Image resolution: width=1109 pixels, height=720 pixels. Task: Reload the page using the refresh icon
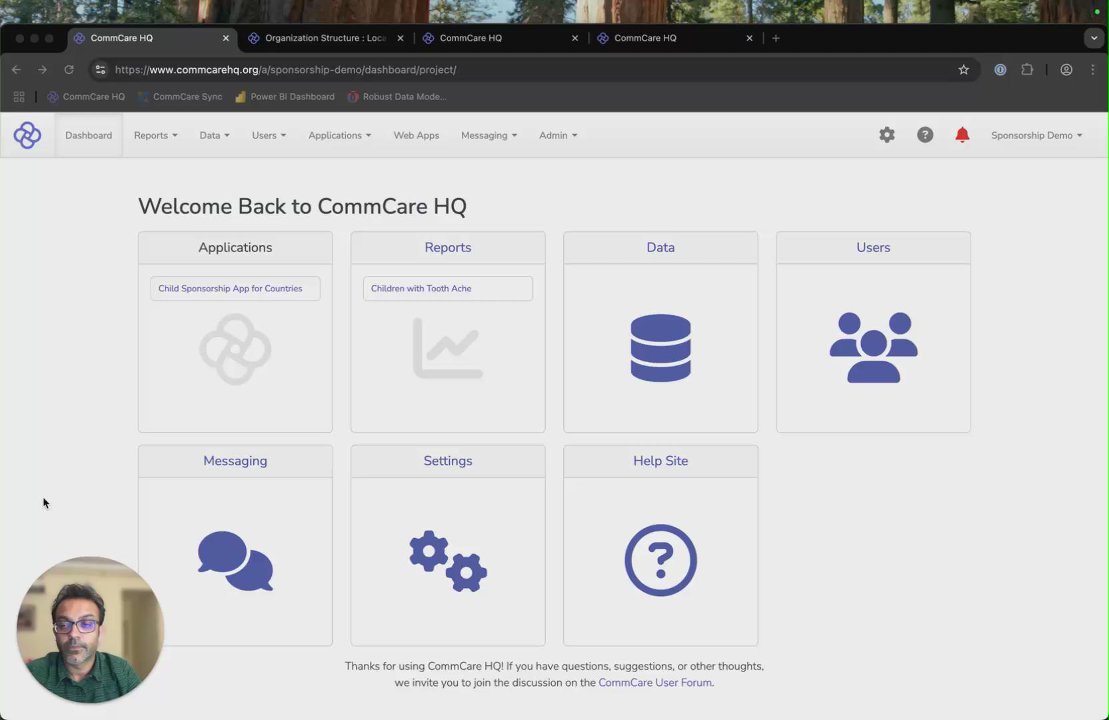tap(69, 69)
